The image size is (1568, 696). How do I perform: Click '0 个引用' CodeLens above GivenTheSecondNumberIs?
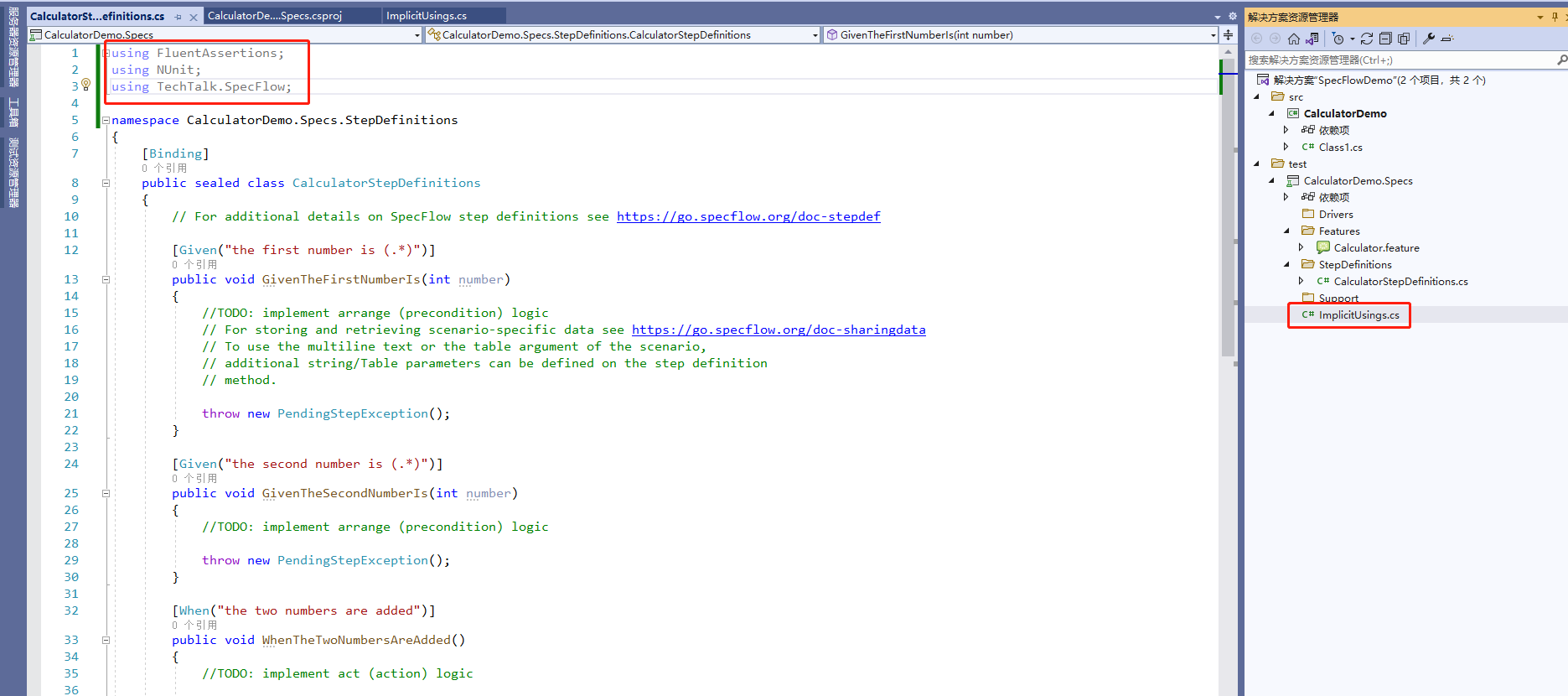point(194,478)
